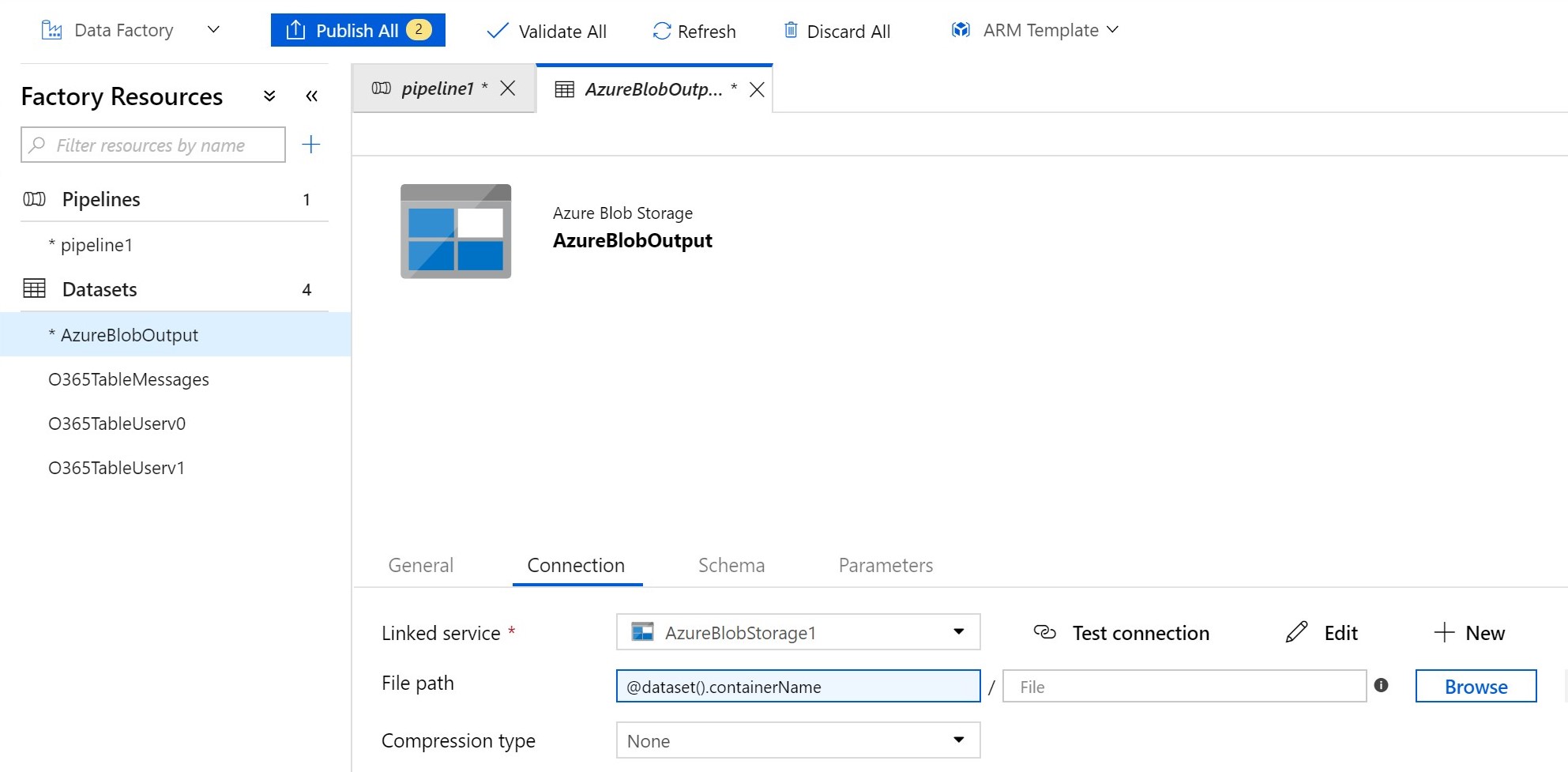The width and height of the screenshot is (1568, 772).
Task: Click the Pipelines section header
Action: pyautogui.click(x=175, y=199)
